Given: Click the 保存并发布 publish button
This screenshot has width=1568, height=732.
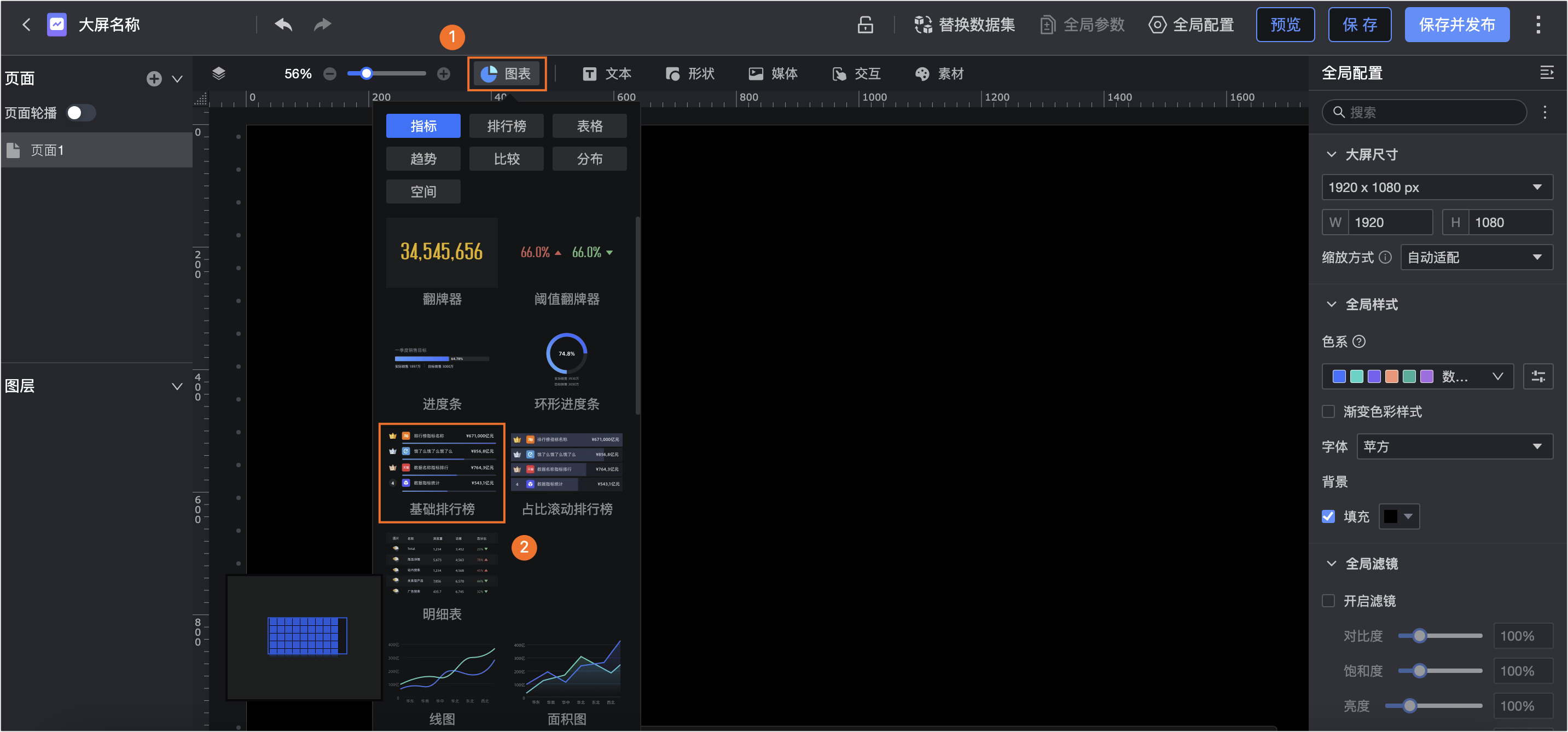Looking at the screenshot, I should click(1457, 24).
